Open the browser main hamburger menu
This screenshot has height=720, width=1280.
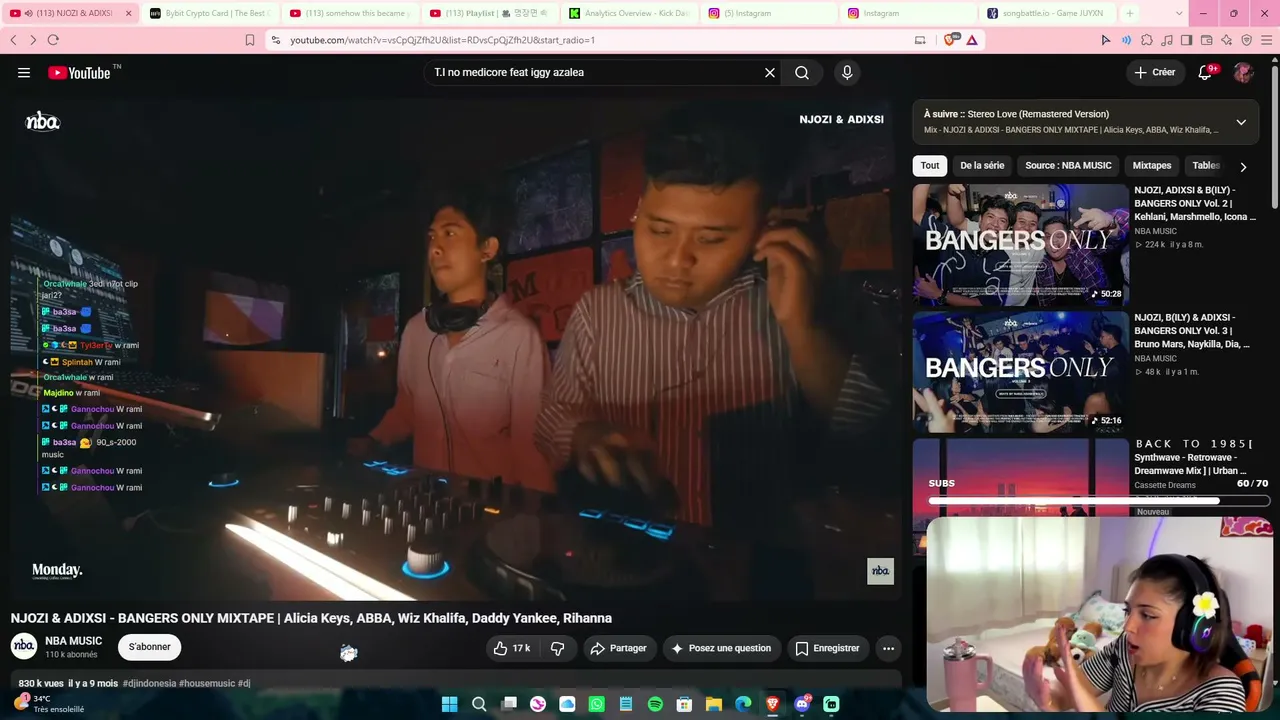click(1266, 40)
